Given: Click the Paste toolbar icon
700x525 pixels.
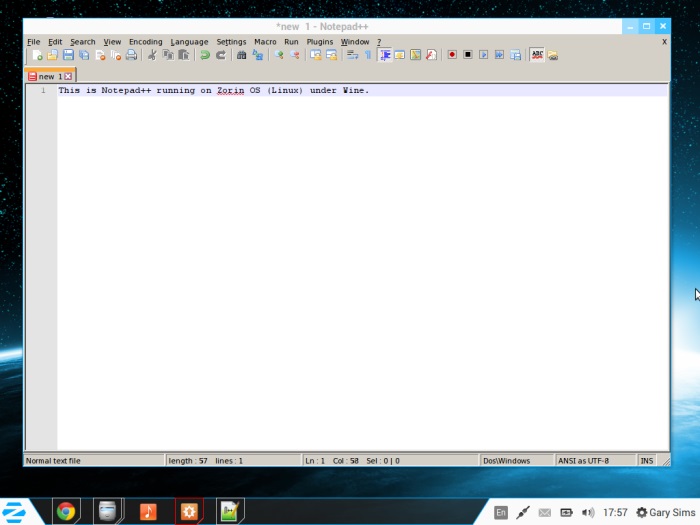Looking at the screenshot, I should tap(183, 55).
